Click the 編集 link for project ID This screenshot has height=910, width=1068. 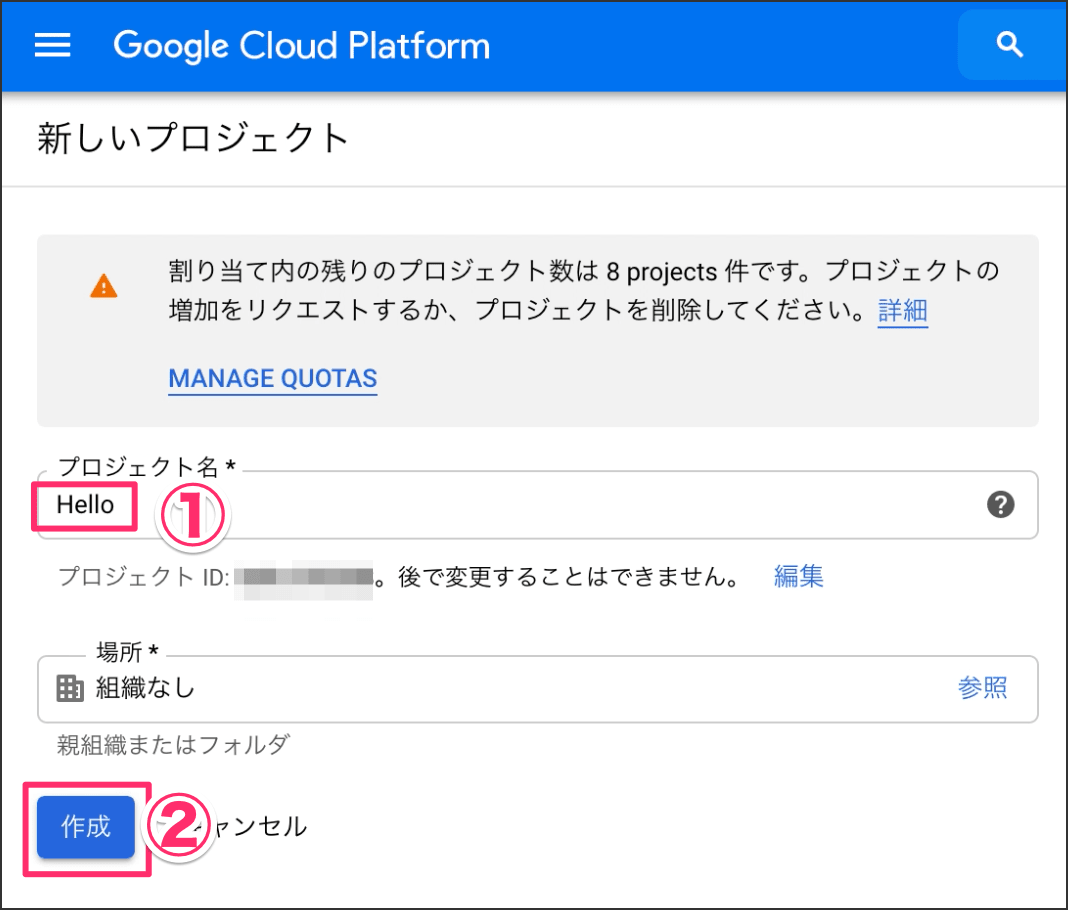[x=798, y=577]
